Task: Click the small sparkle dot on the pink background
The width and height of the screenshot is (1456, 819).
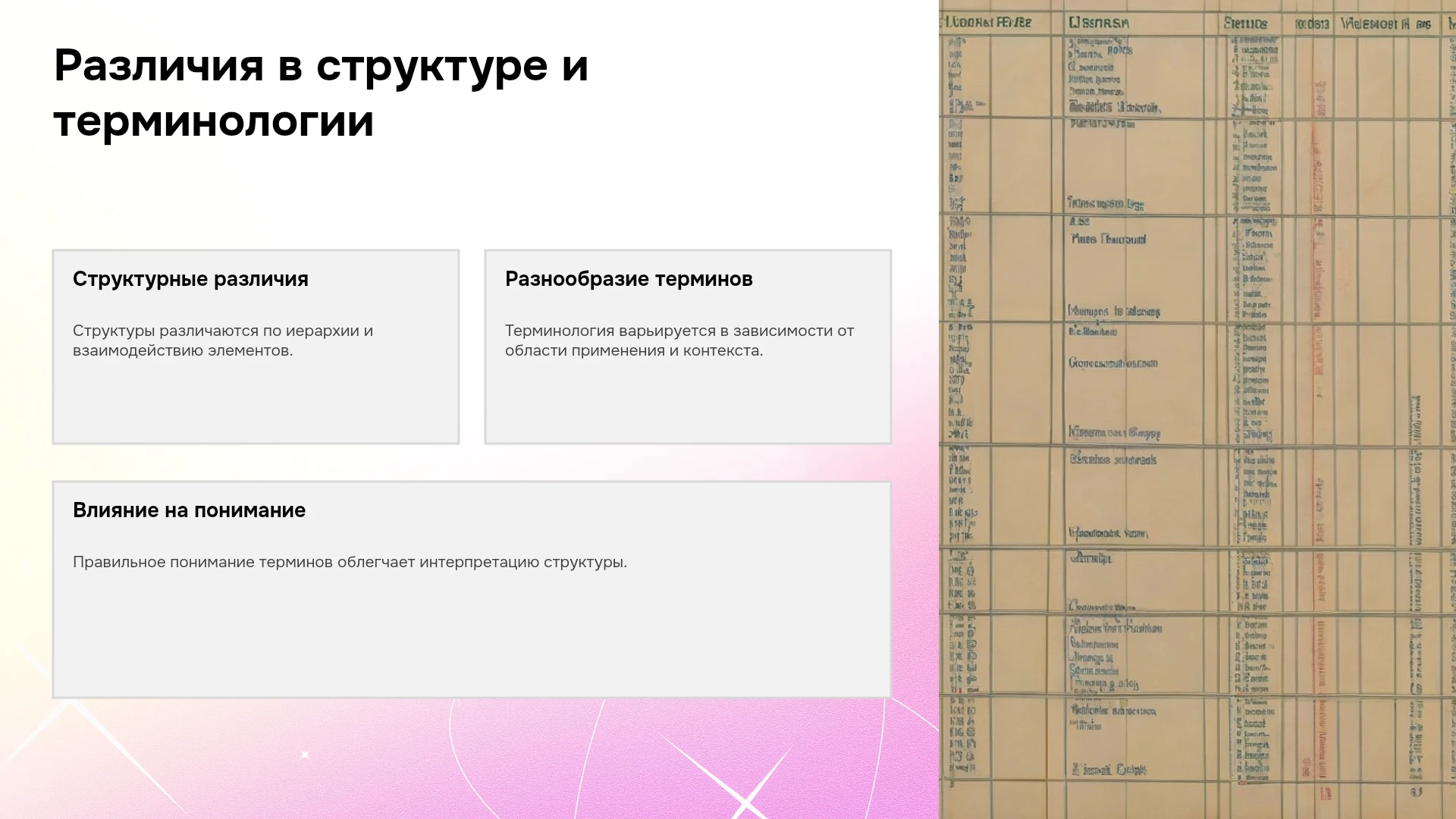Action: point(305,755)
